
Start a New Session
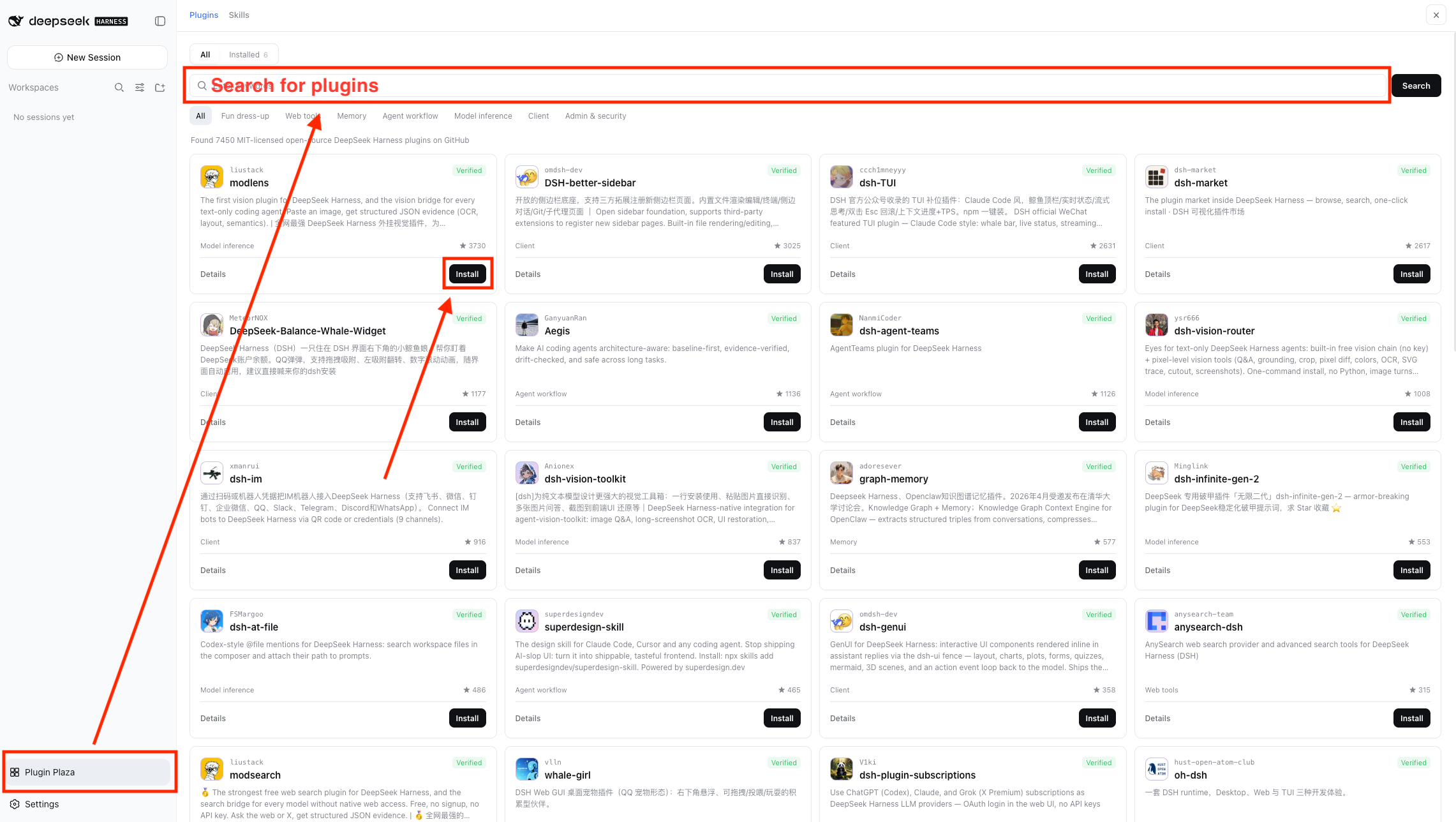87,57
